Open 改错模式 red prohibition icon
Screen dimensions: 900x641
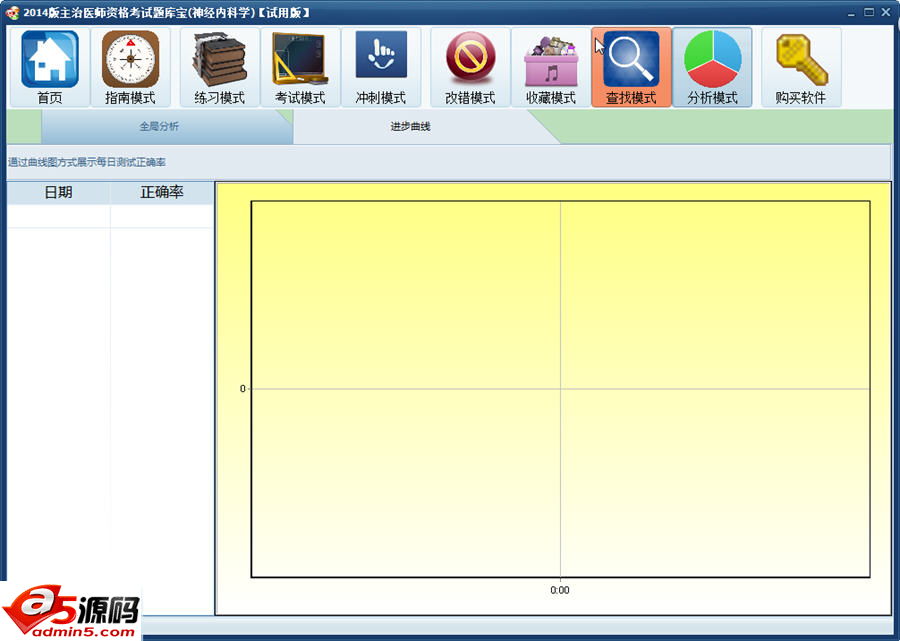click(x=470, y=67)
